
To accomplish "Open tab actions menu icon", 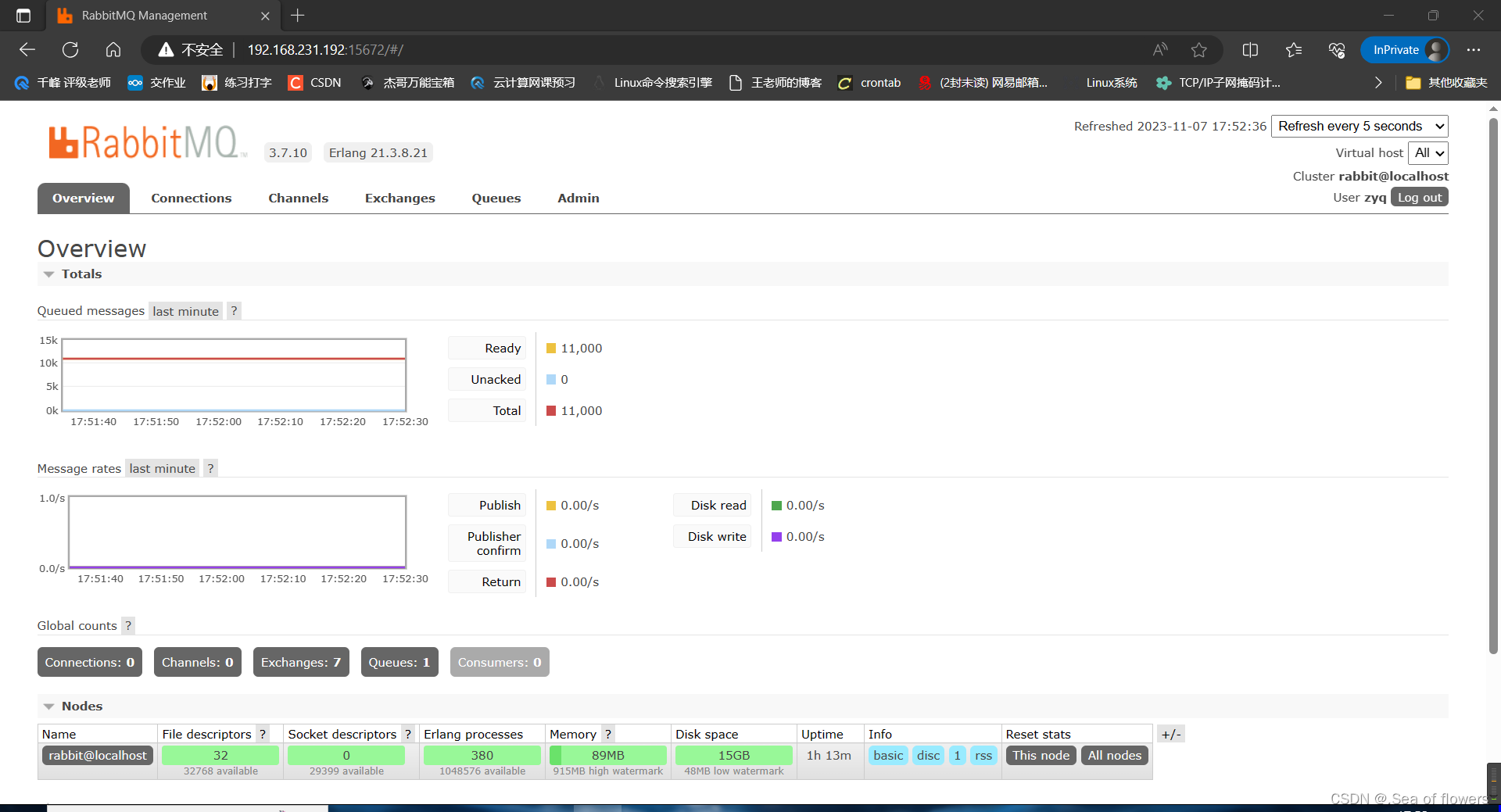I will coord(23,16).
